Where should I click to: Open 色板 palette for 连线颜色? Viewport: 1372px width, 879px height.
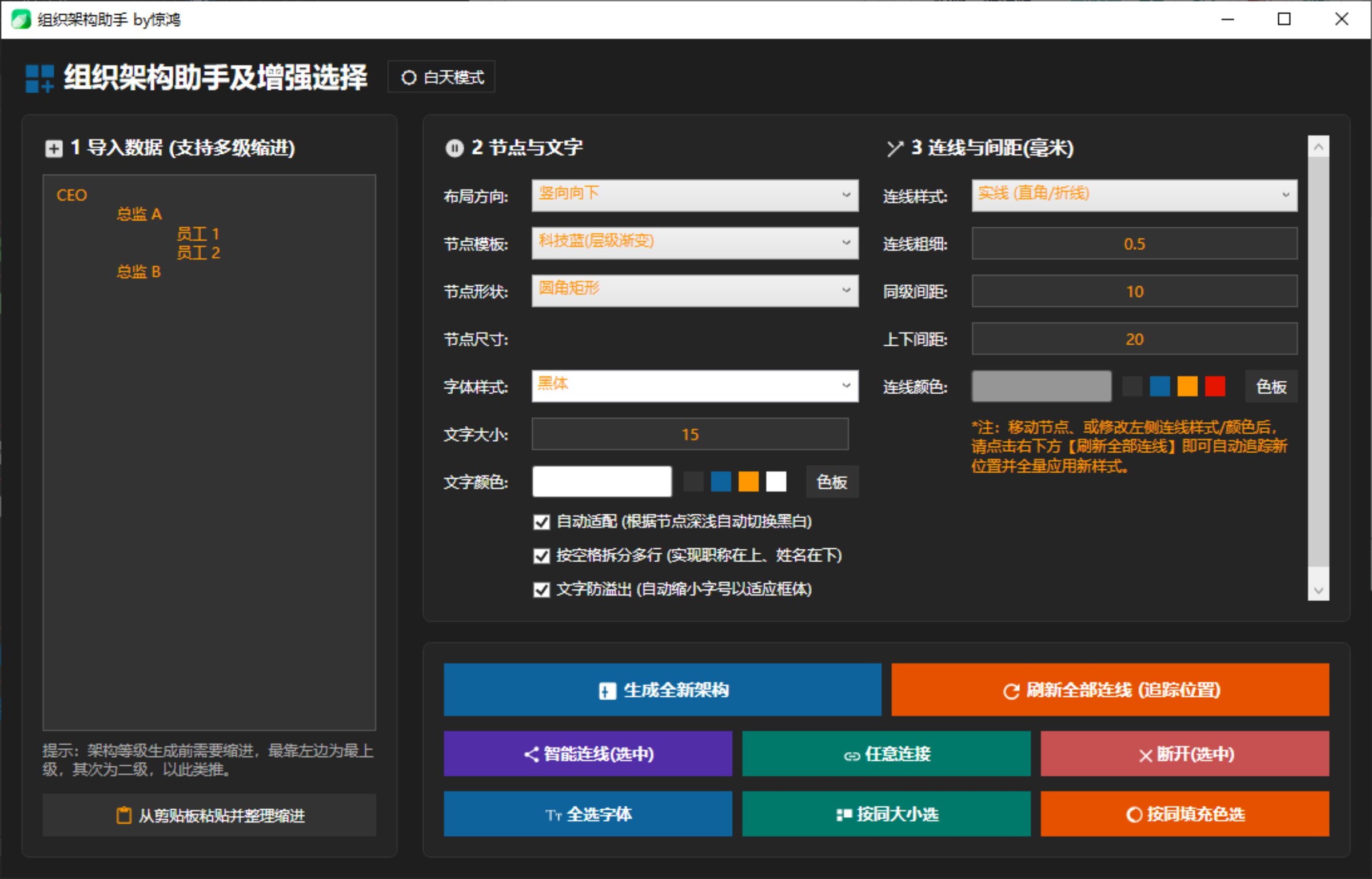click(1271, 386)
